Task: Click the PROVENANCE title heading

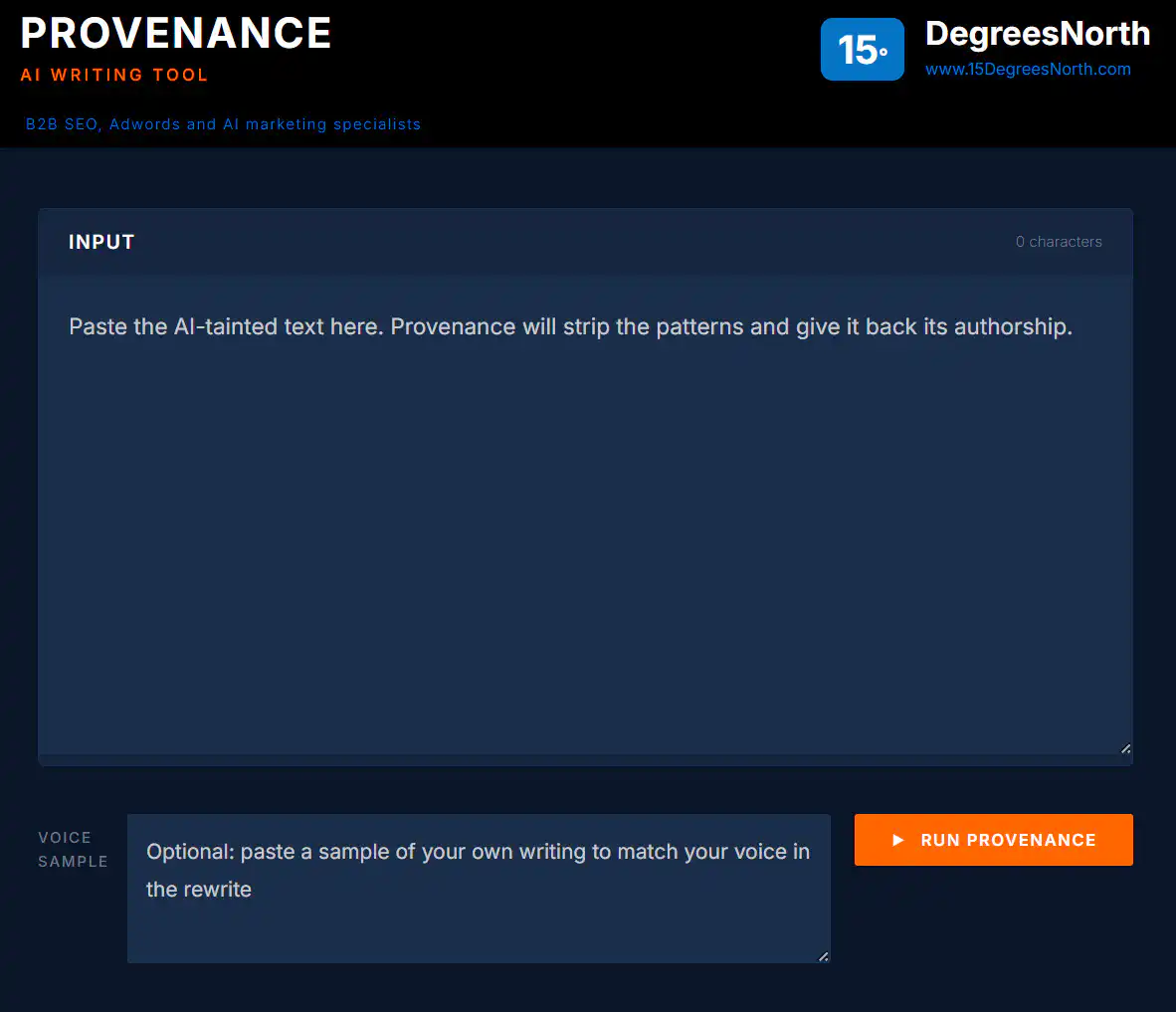Action: (175, 33)
